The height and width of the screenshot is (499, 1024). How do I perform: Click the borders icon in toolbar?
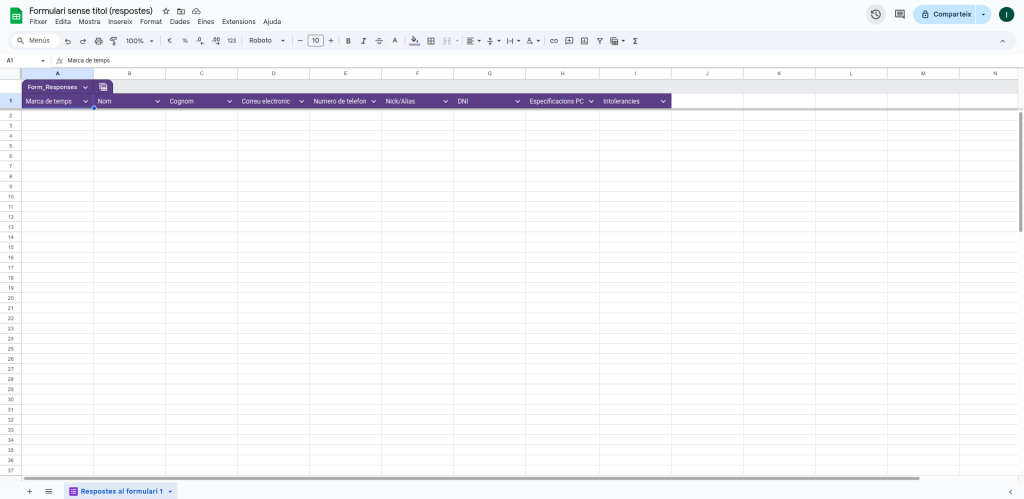tap(431, 41)
